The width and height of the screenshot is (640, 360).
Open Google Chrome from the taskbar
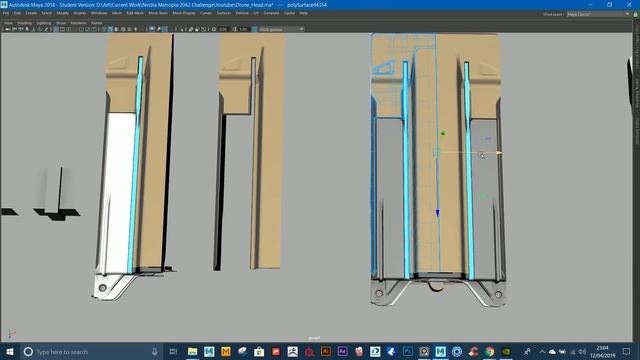click(489, 351)
